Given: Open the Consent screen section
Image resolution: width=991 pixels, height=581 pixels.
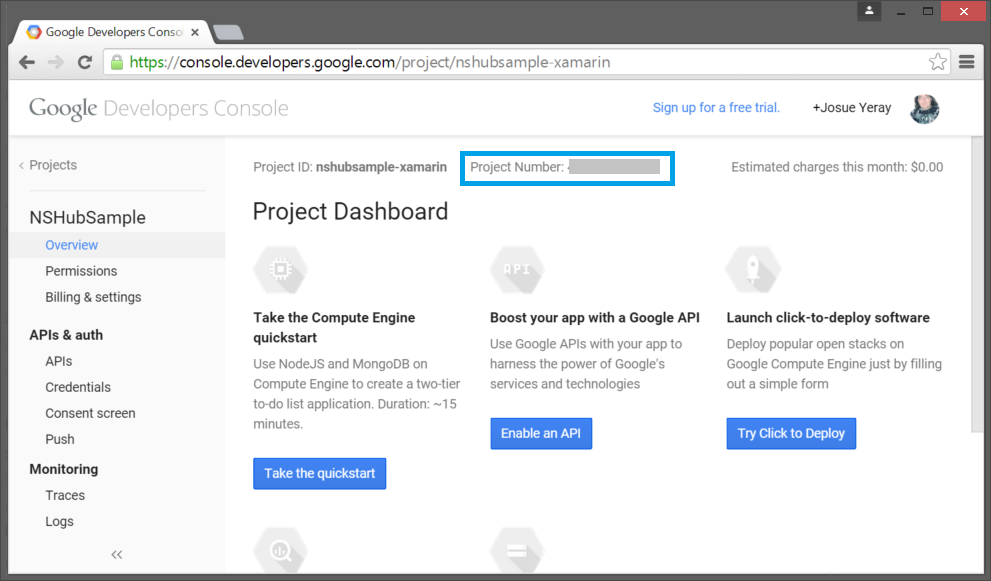Looking at the screenshot, I should [90, 413].
